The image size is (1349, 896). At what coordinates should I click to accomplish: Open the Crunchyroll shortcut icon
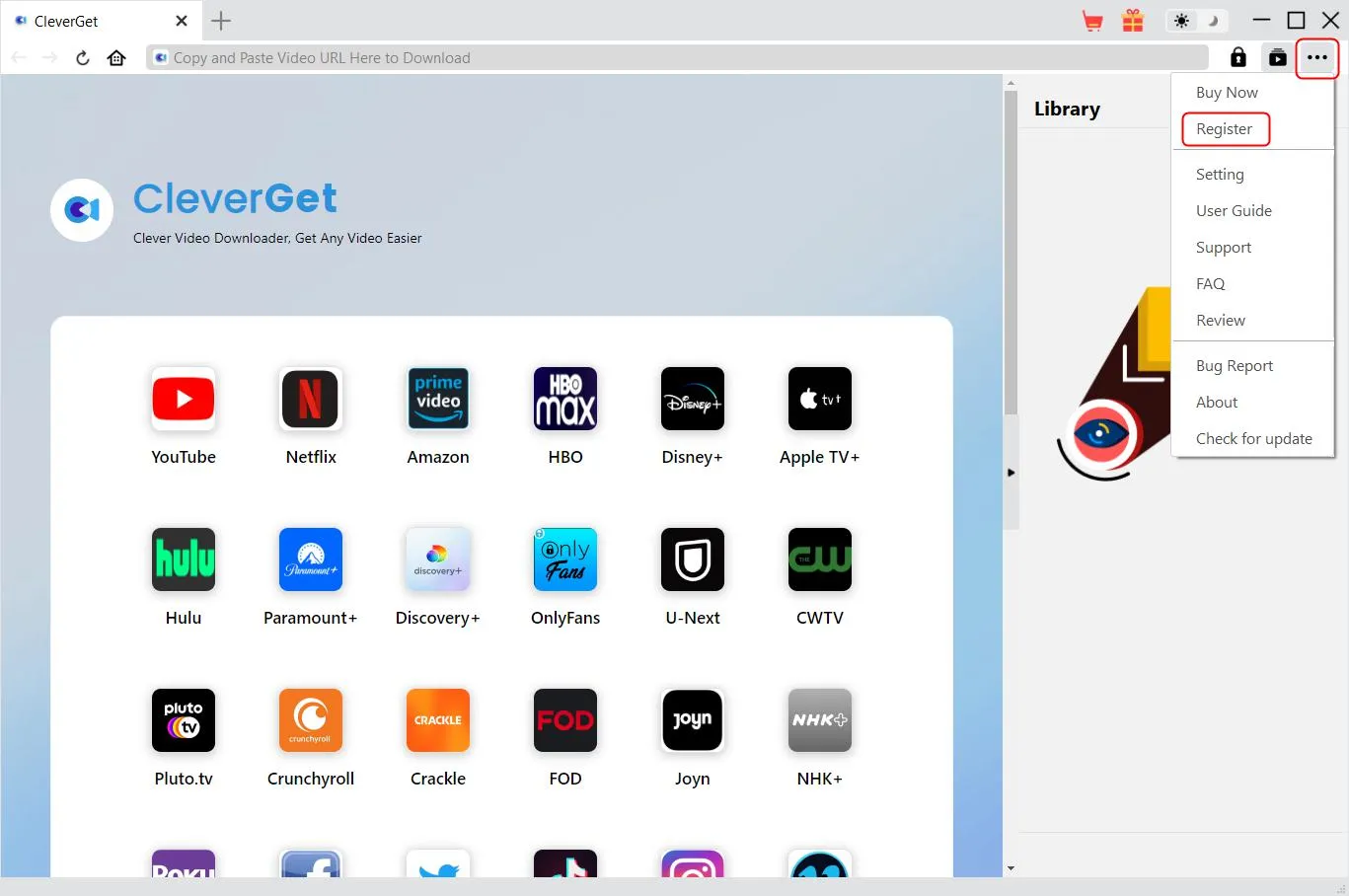tap(311, 720)
